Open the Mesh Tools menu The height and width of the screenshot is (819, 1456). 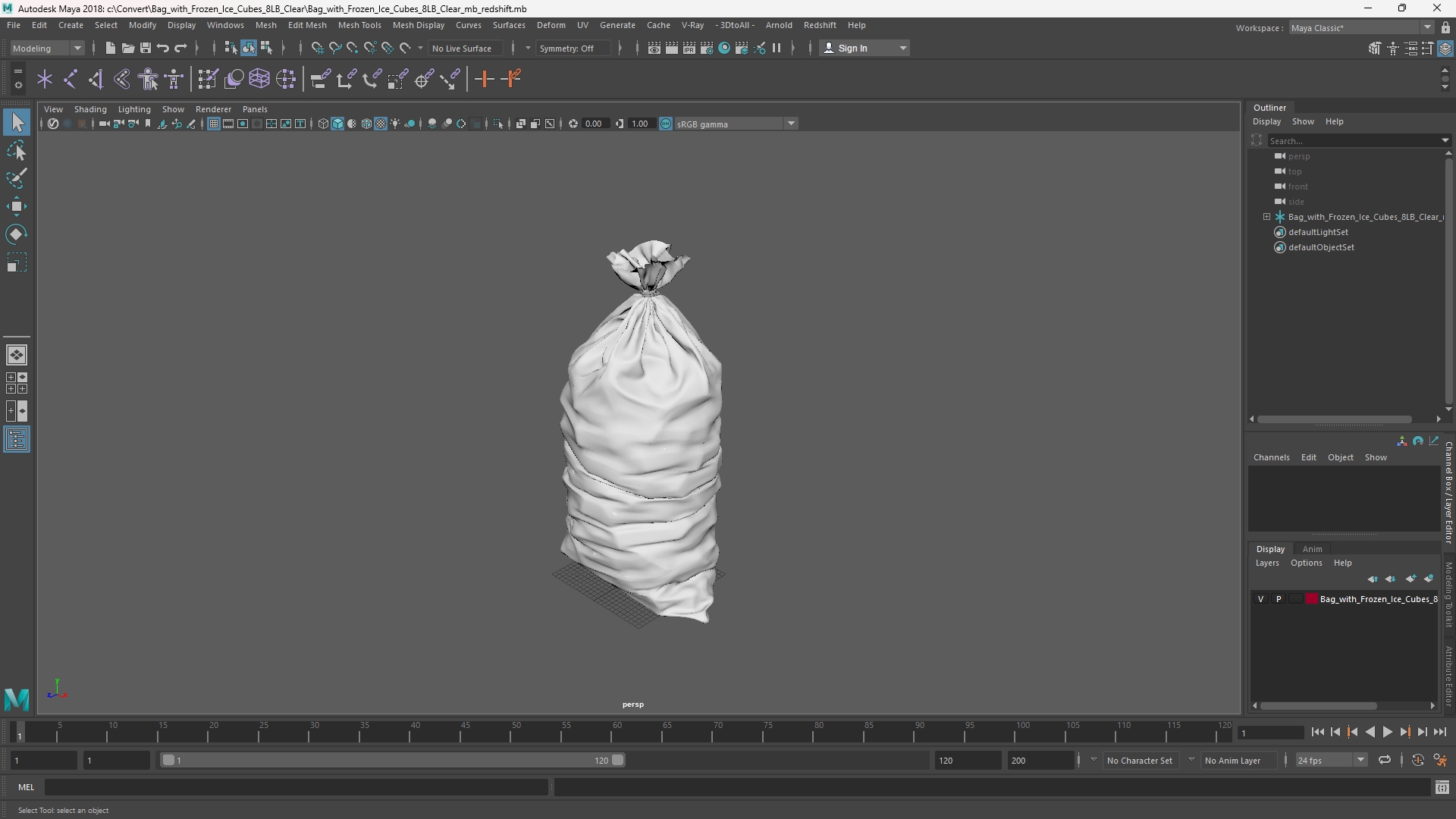tap(359, 25)
